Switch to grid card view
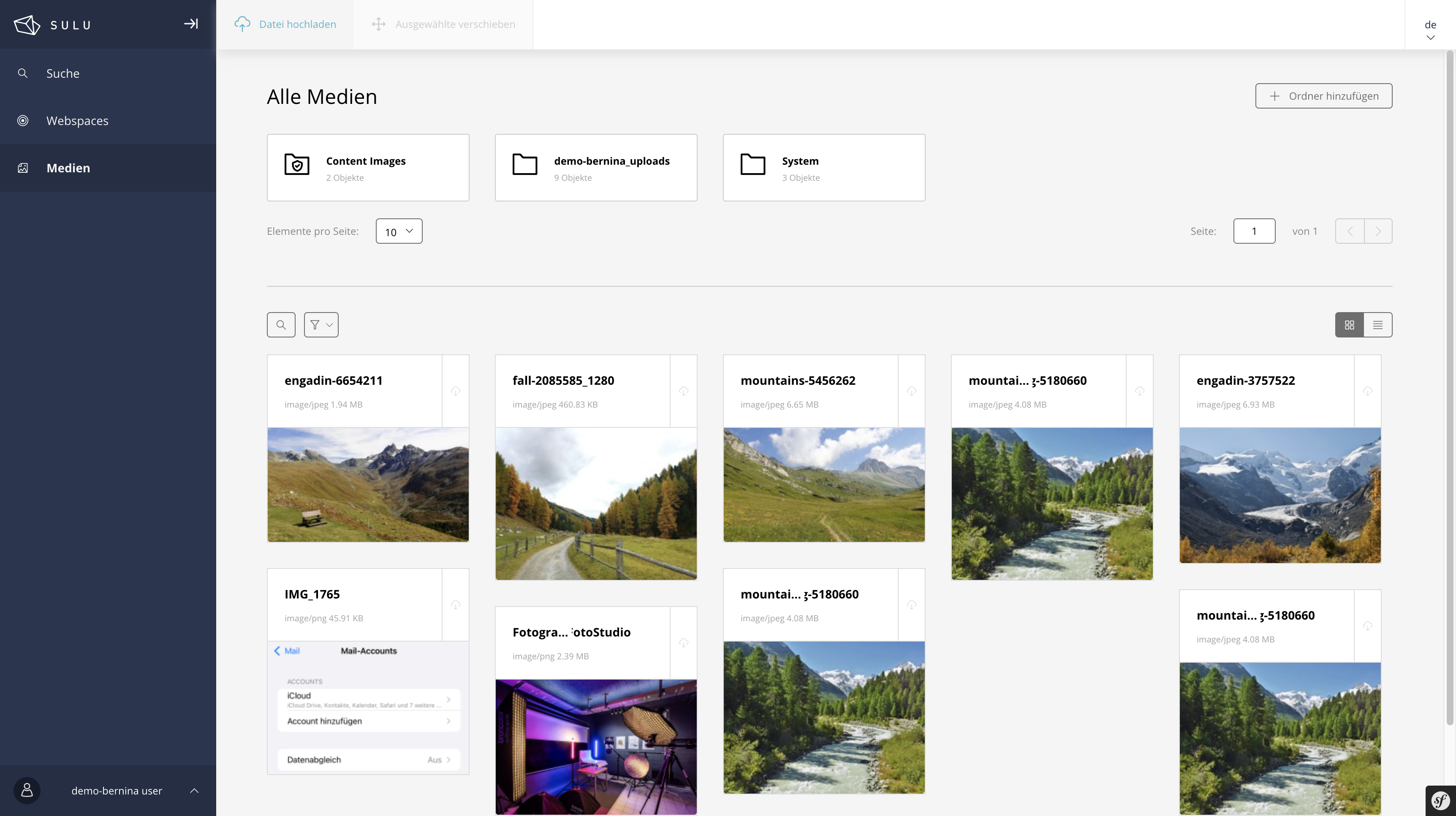Image resolution: width=1456 pixels, height=816 pixels. [x=1349, y=325]
